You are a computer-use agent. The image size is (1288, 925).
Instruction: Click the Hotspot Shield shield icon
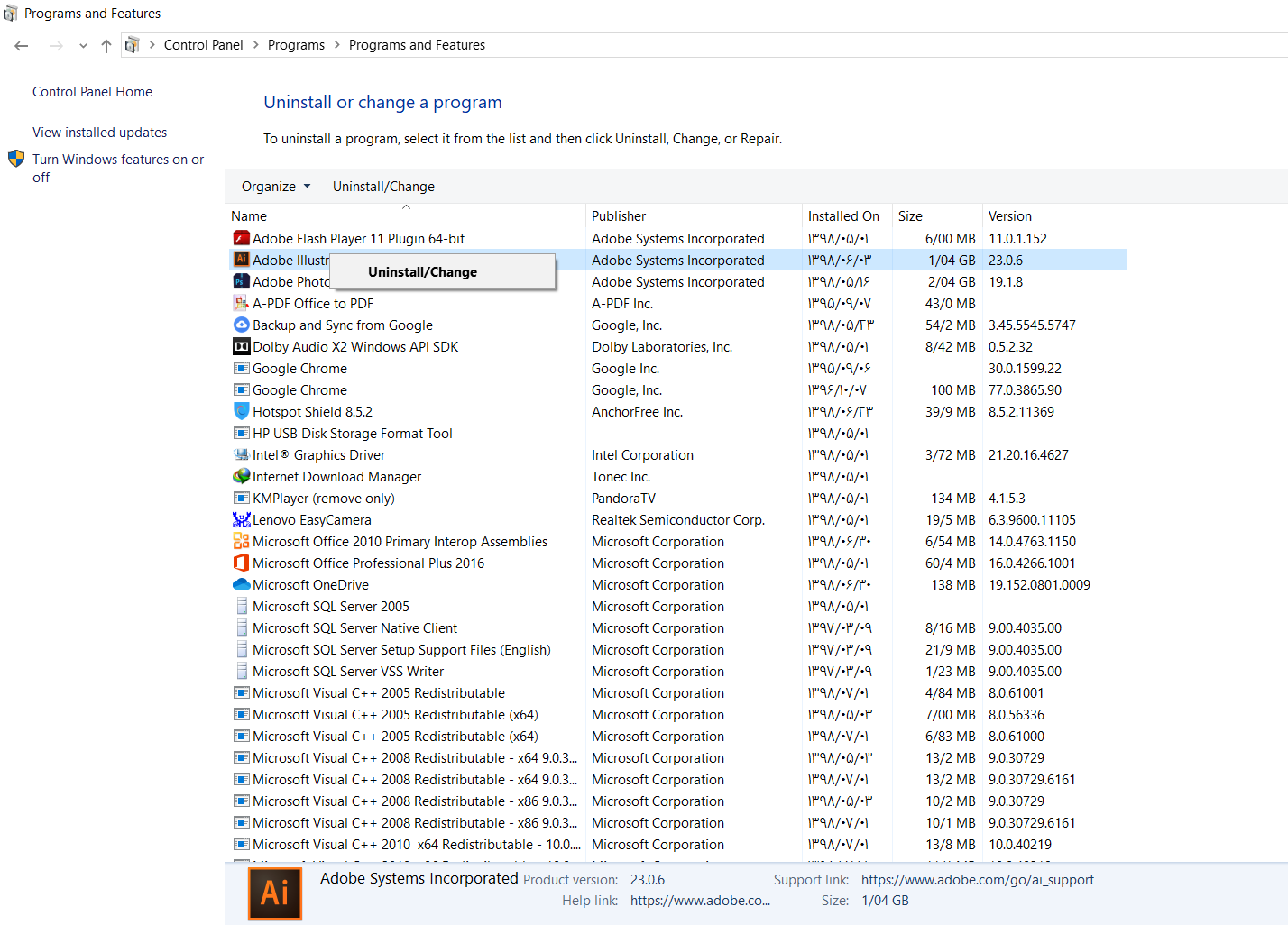pos(242,411)
